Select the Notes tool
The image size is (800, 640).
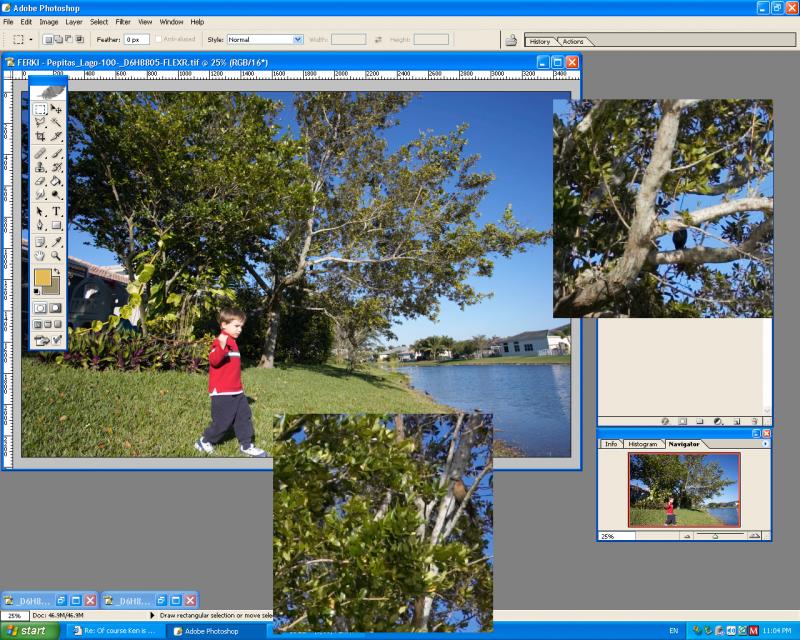(40, 242)
